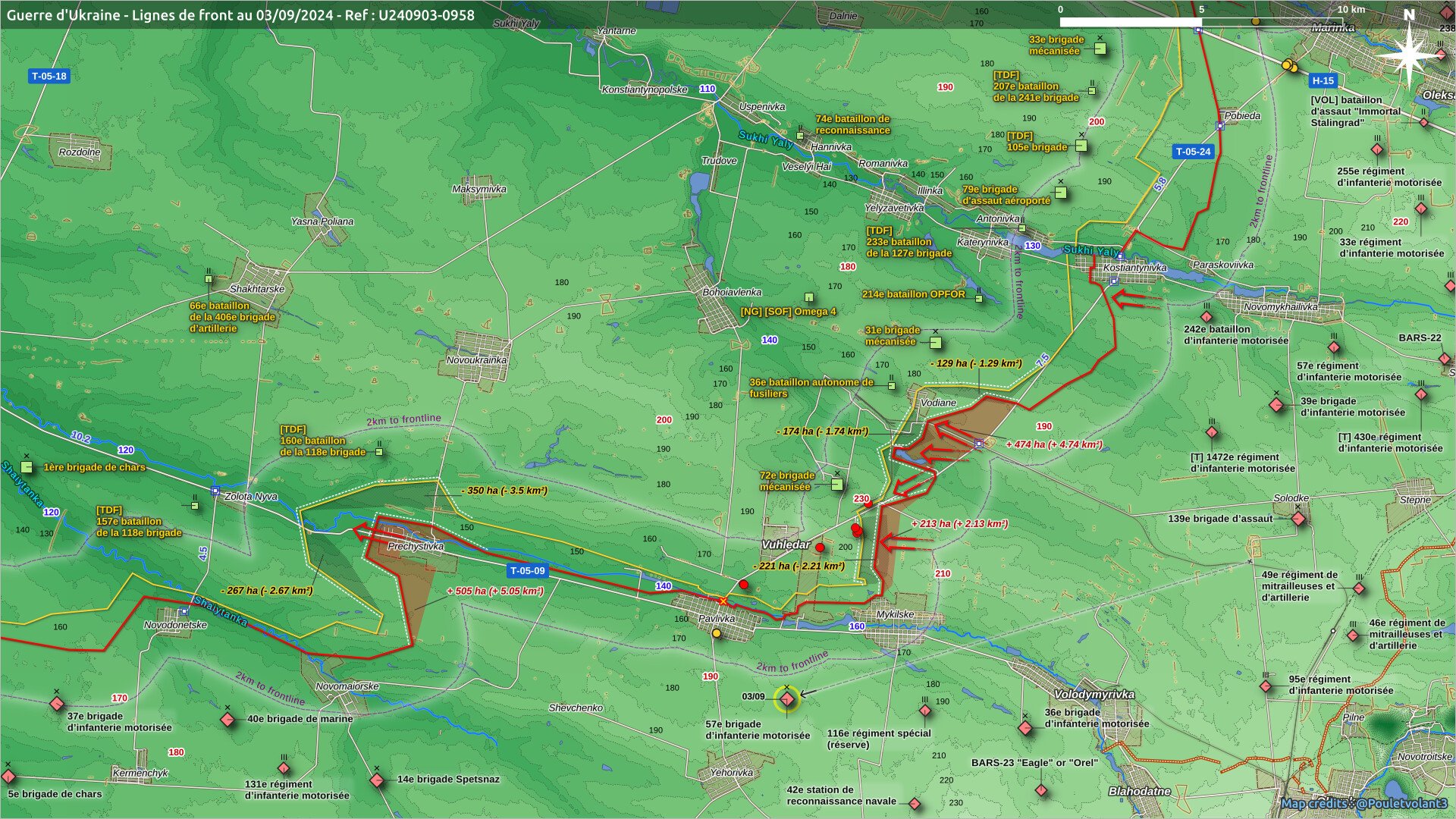1456x819 pixels.
Task: Click the 03/09 date tag
Action: click(753, 697)
